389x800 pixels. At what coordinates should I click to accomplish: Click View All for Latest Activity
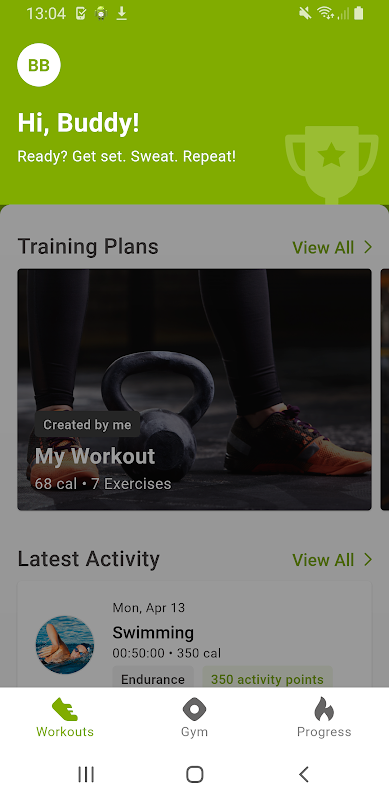click(x=323, y=560)
